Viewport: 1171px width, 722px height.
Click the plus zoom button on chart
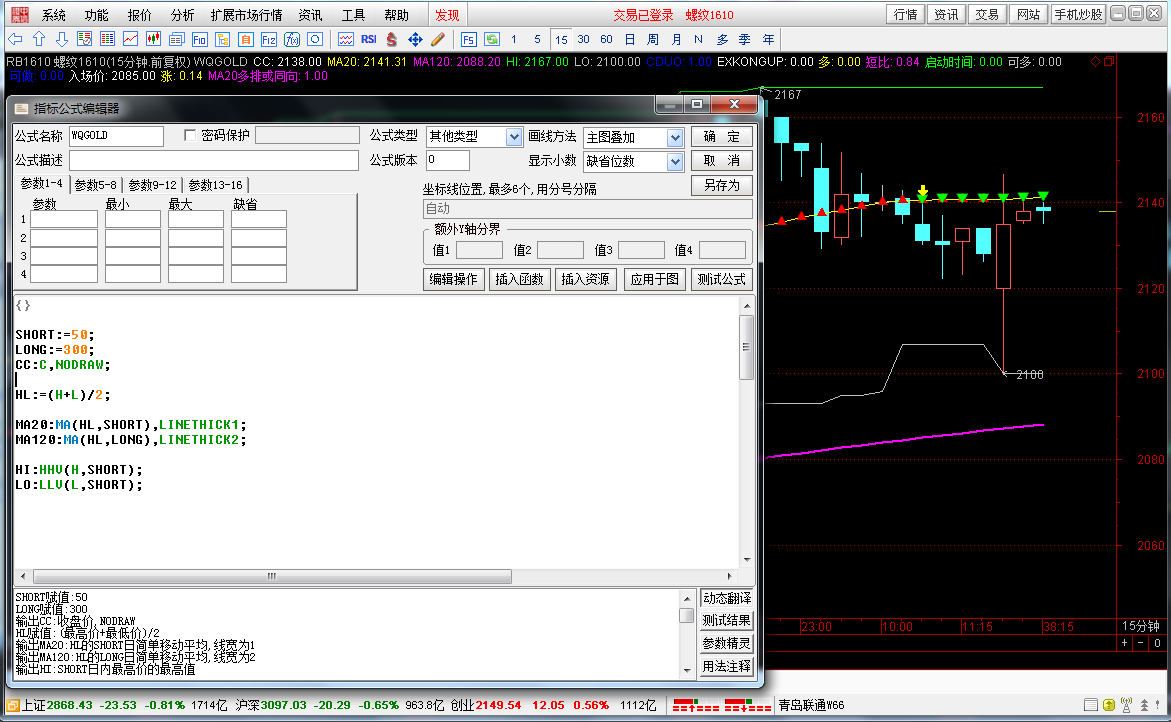pos(1125,643)
